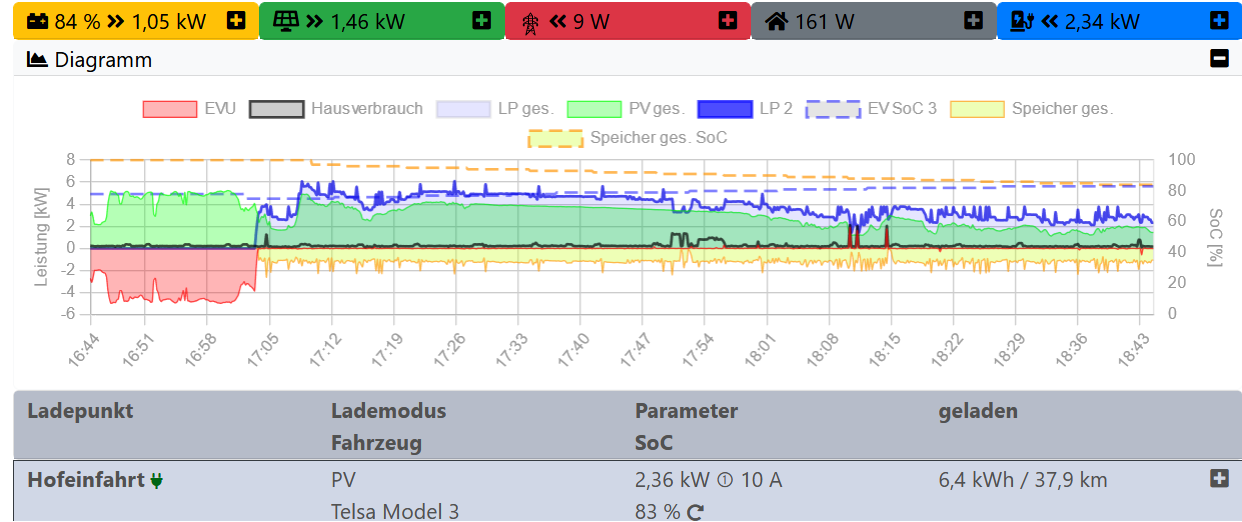
Task: Expand the Hofeinfahrt charge point details
Action: click(1219, 479)
